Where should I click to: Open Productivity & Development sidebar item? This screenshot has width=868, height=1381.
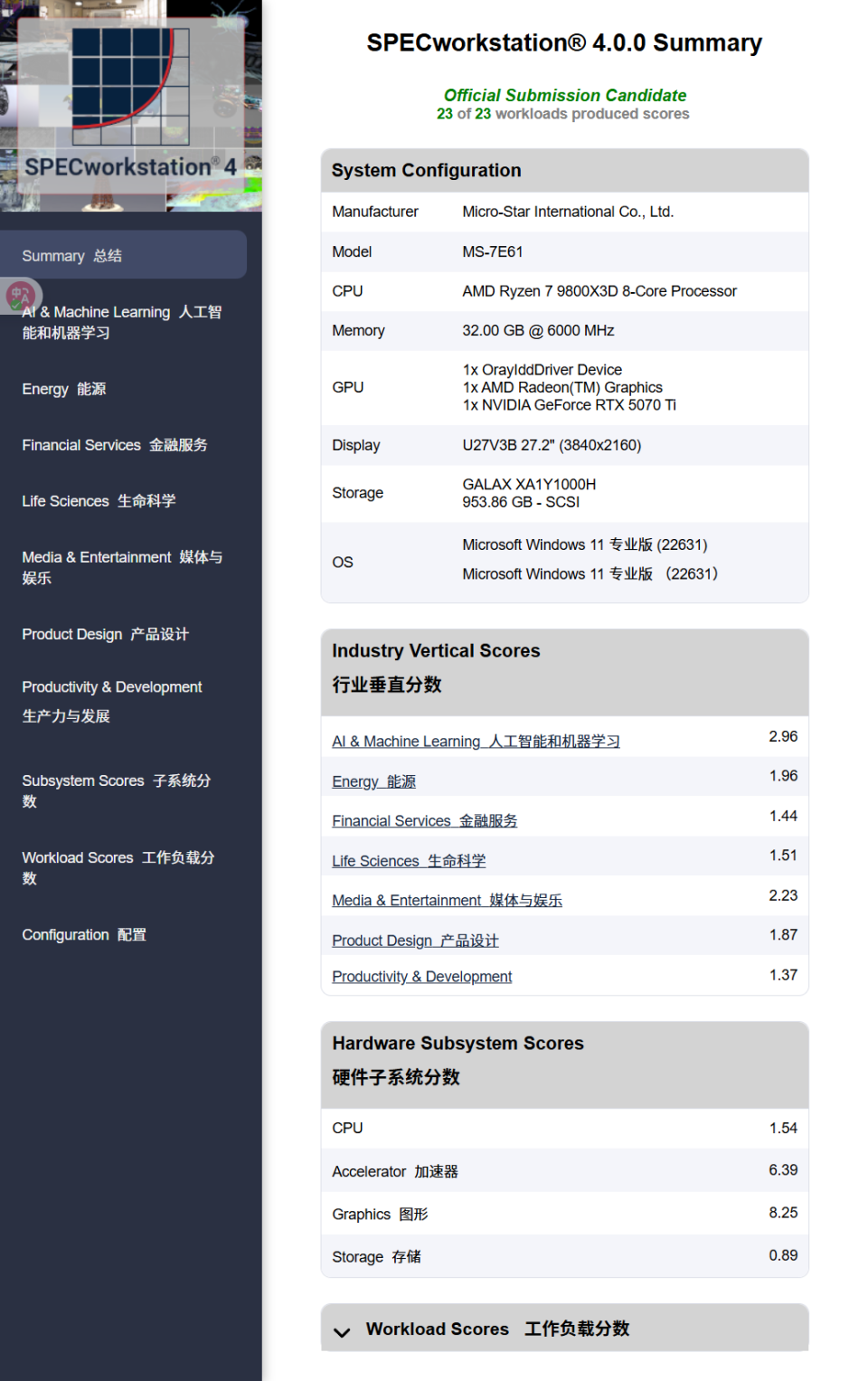112,701
